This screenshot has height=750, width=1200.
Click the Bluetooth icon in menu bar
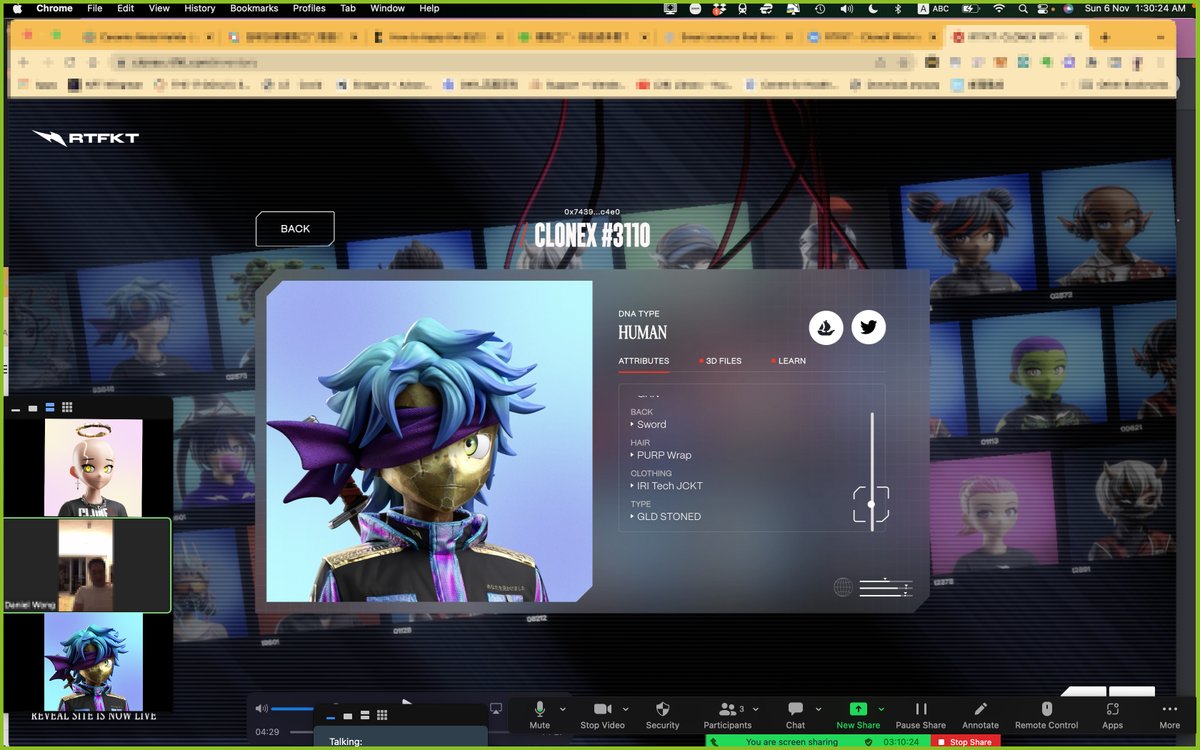(896, 8)
